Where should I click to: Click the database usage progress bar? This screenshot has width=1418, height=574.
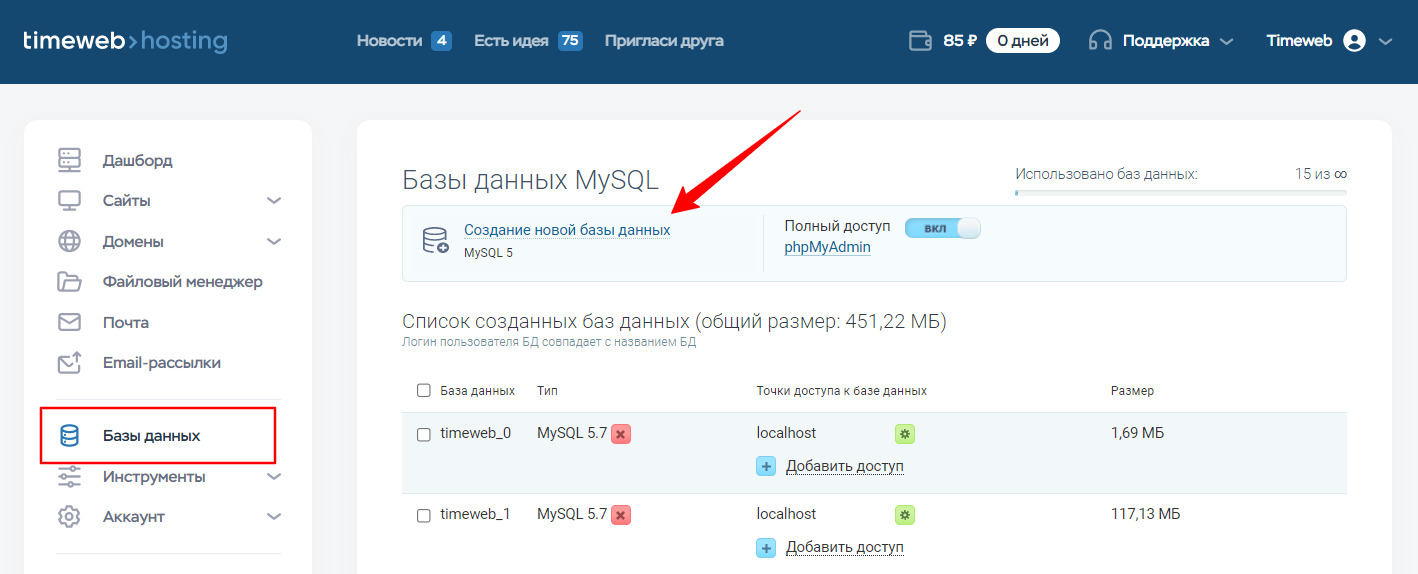[1181, 192]
